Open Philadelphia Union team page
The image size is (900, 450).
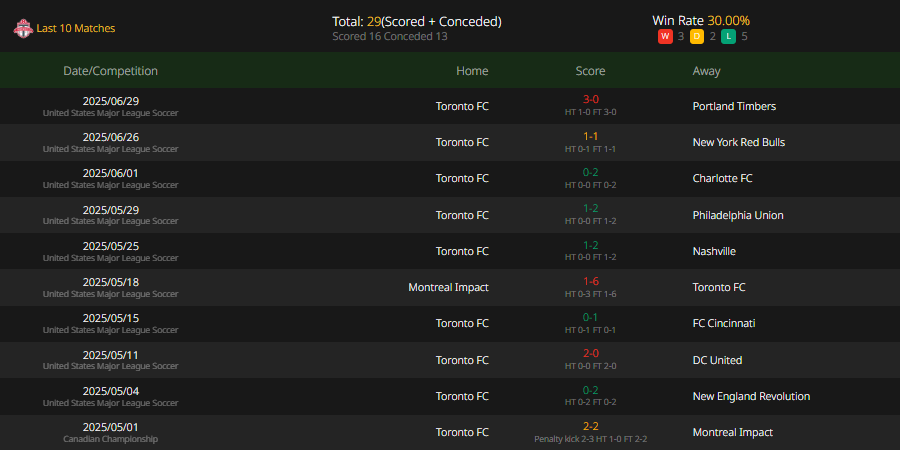(737, 215)
